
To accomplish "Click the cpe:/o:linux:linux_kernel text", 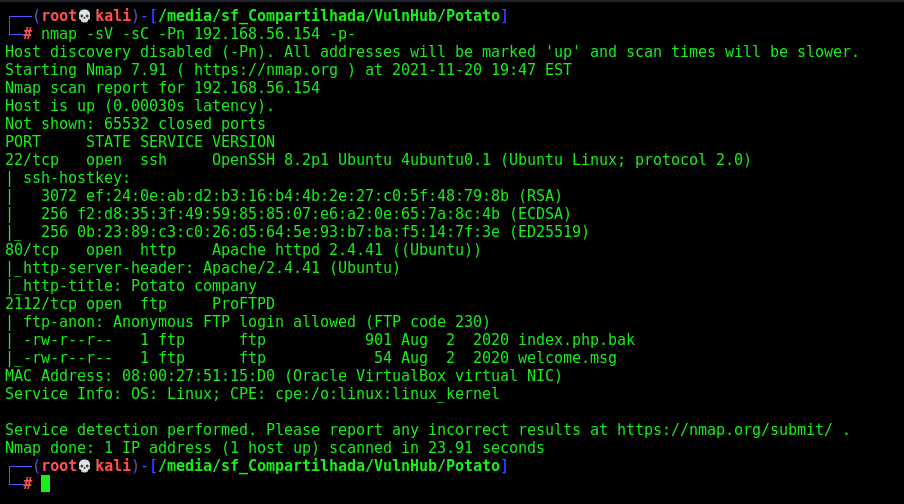I will pyautogui.click(x=387, y=394).
